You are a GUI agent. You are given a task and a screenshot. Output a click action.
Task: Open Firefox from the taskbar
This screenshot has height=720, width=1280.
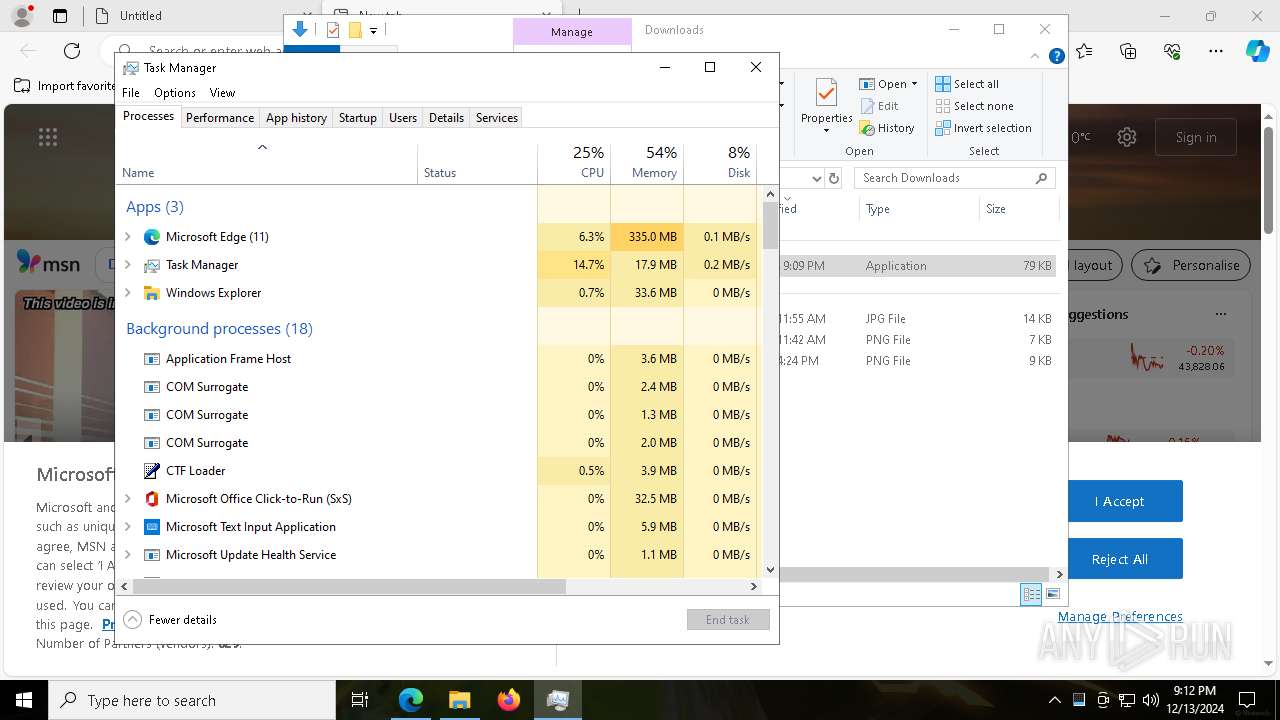[x=508, y=700]
